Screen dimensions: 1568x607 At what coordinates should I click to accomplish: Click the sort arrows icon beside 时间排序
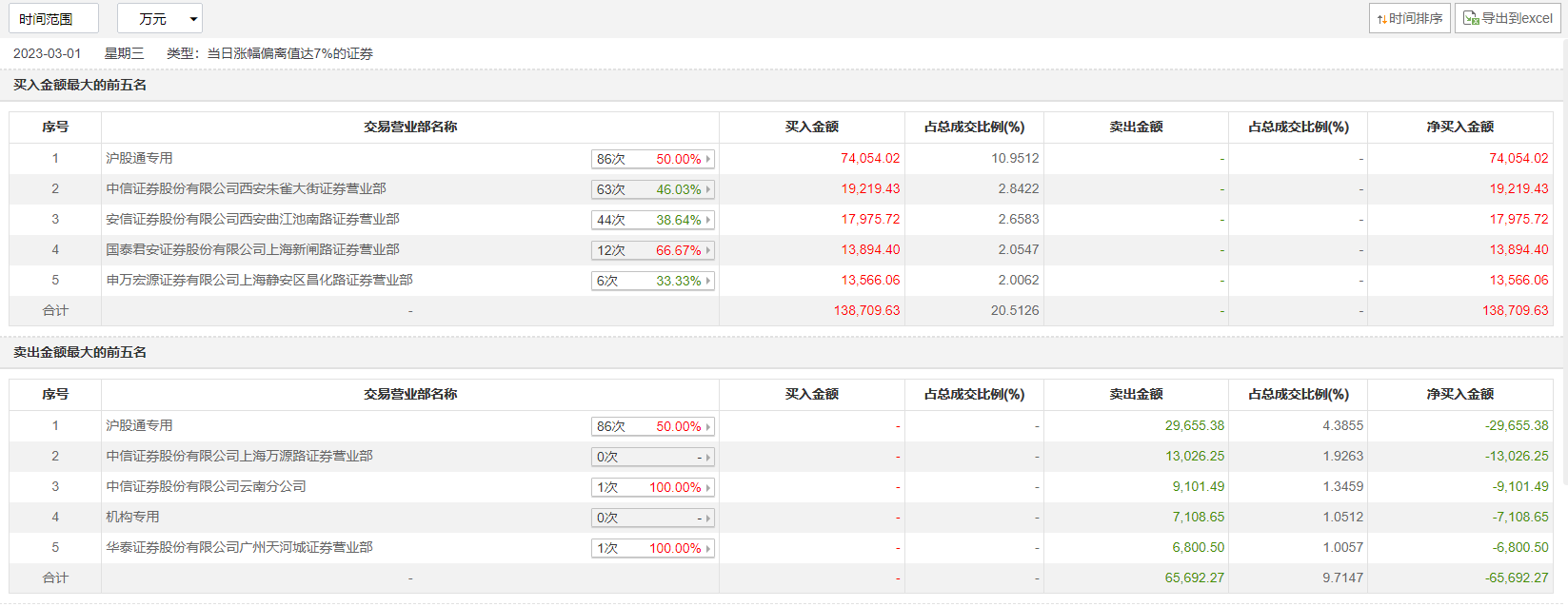[1381, 19]
